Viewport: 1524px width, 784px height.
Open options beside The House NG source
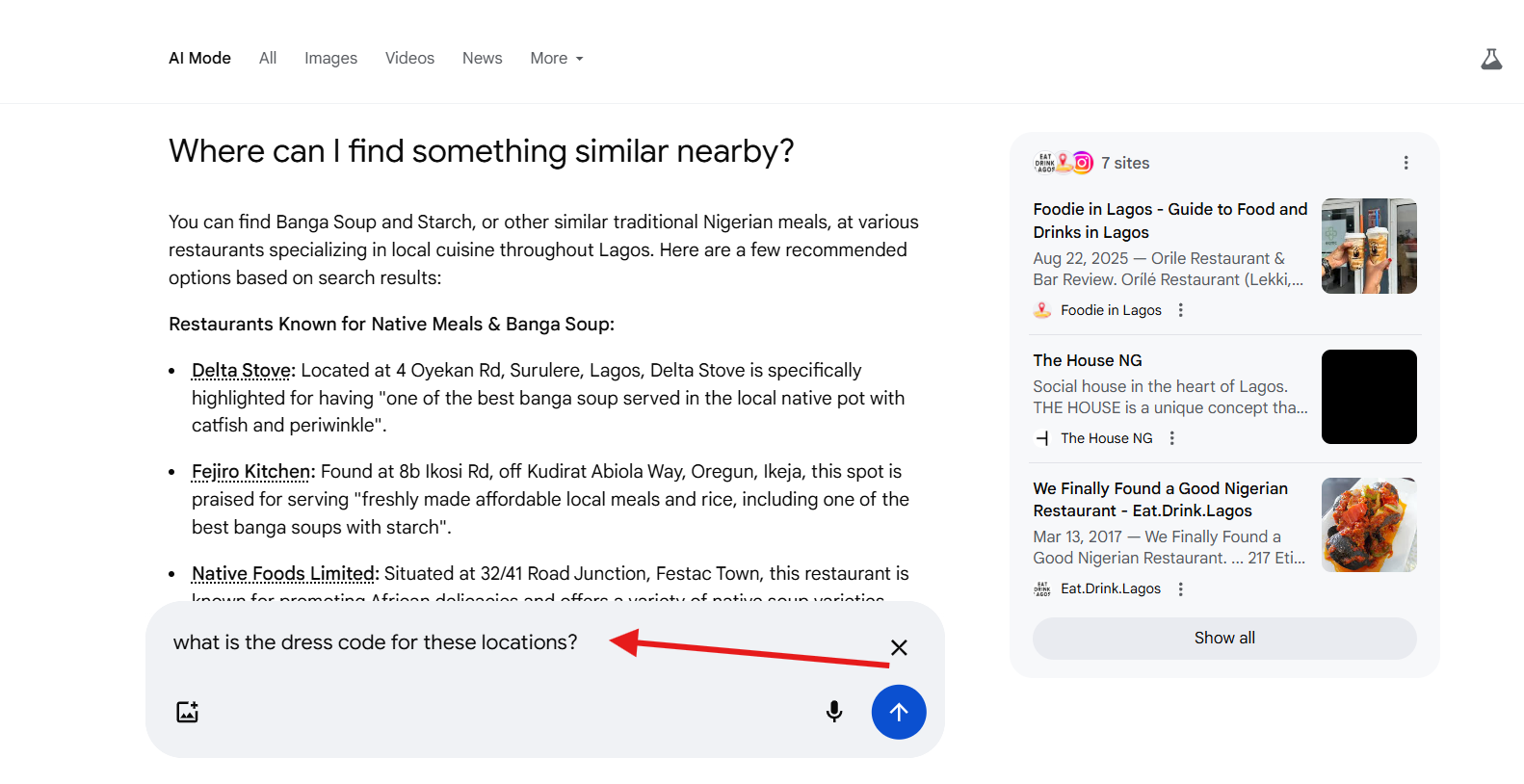click(x=1171, y=438)
